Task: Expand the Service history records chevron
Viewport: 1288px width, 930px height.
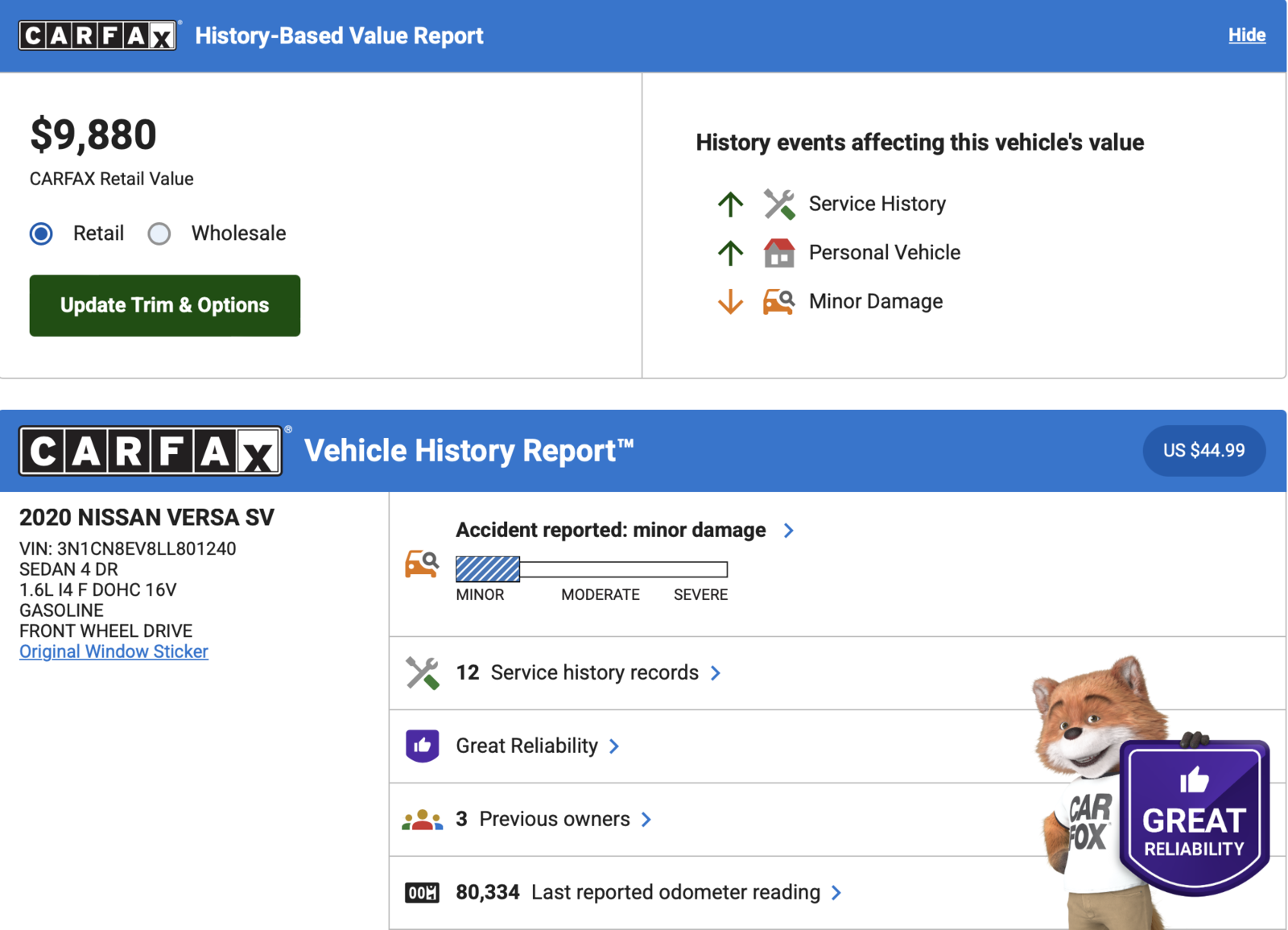Action: coord(716,673)
